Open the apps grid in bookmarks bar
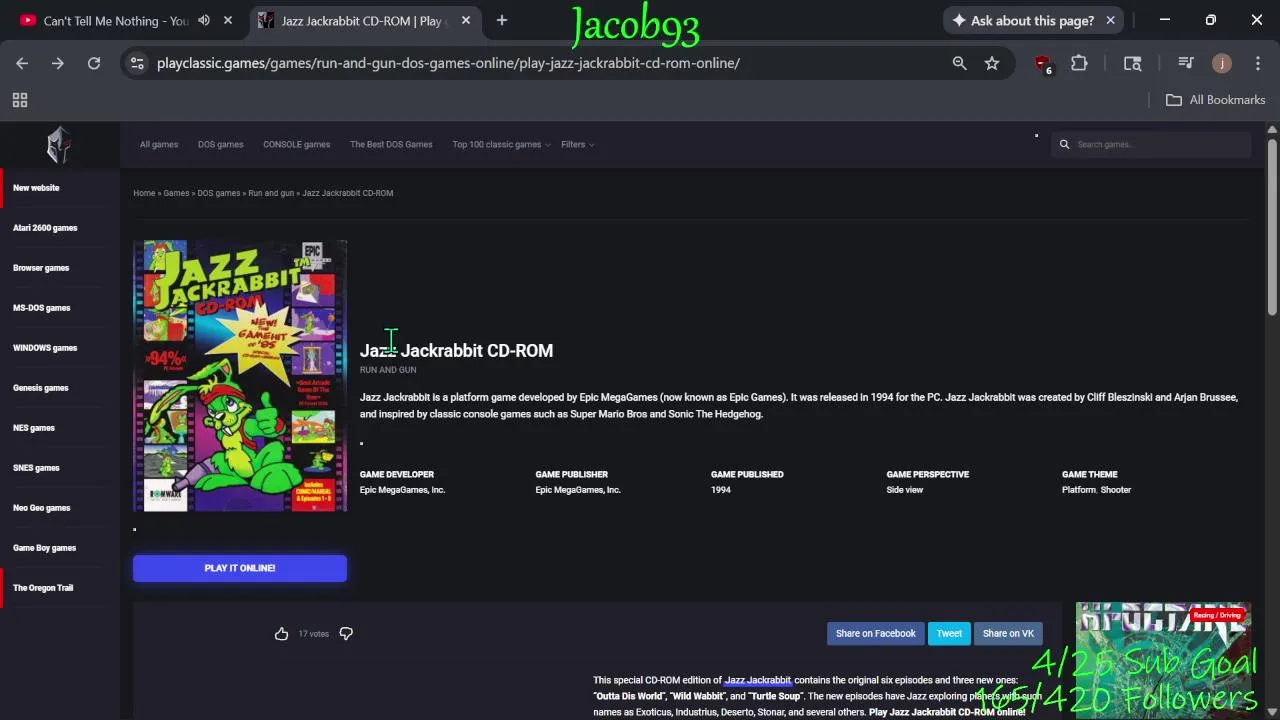Viewport: 1280px width, 720px height. click(x=20, y=100)
